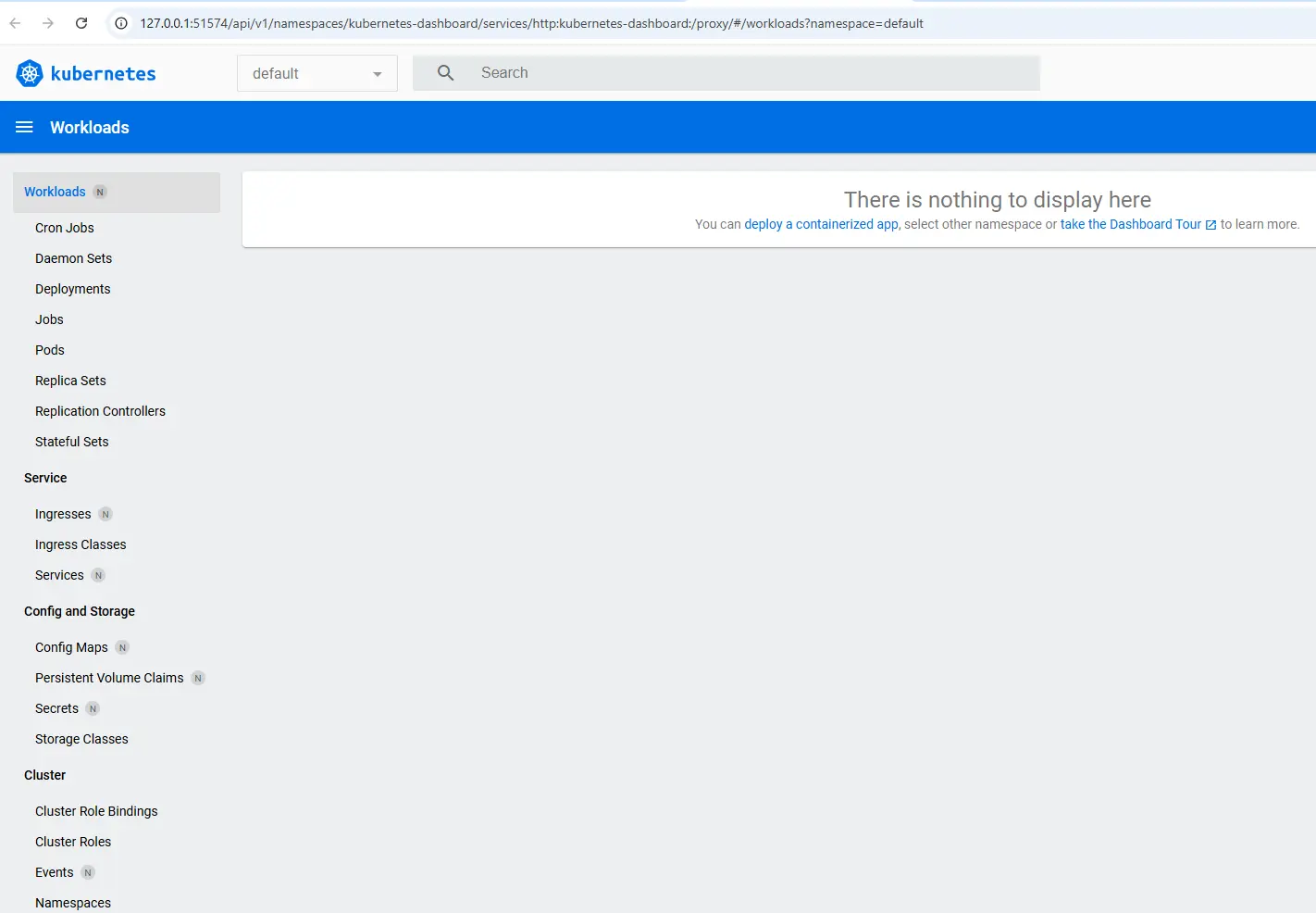Select Cluster Role Bindings

[x=96, y=811]
